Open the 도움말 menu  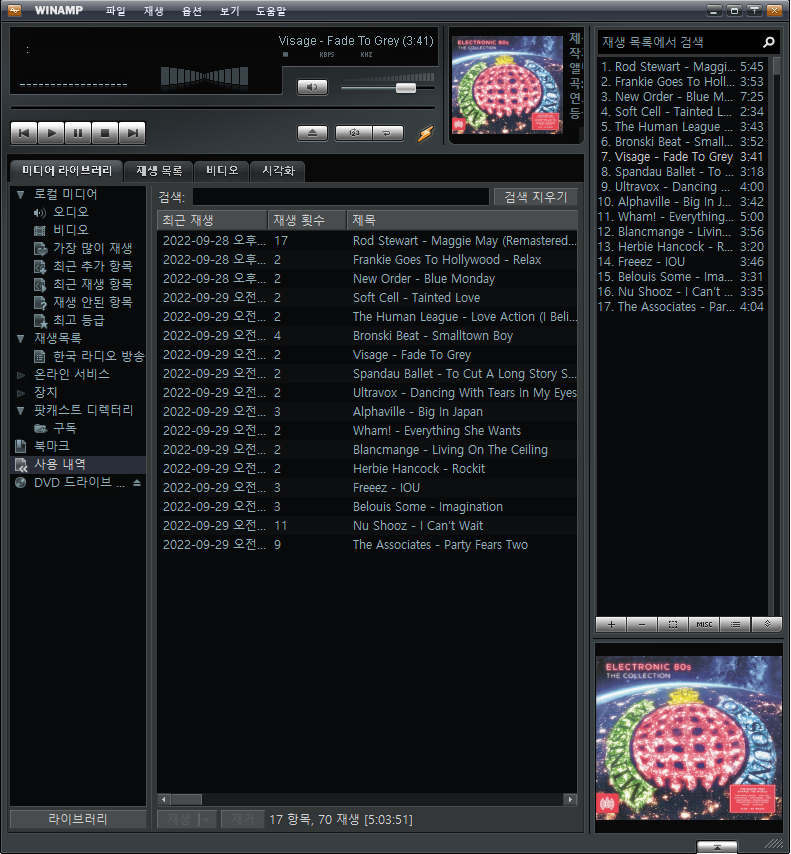pyautogui.click(x=271, y=11)
